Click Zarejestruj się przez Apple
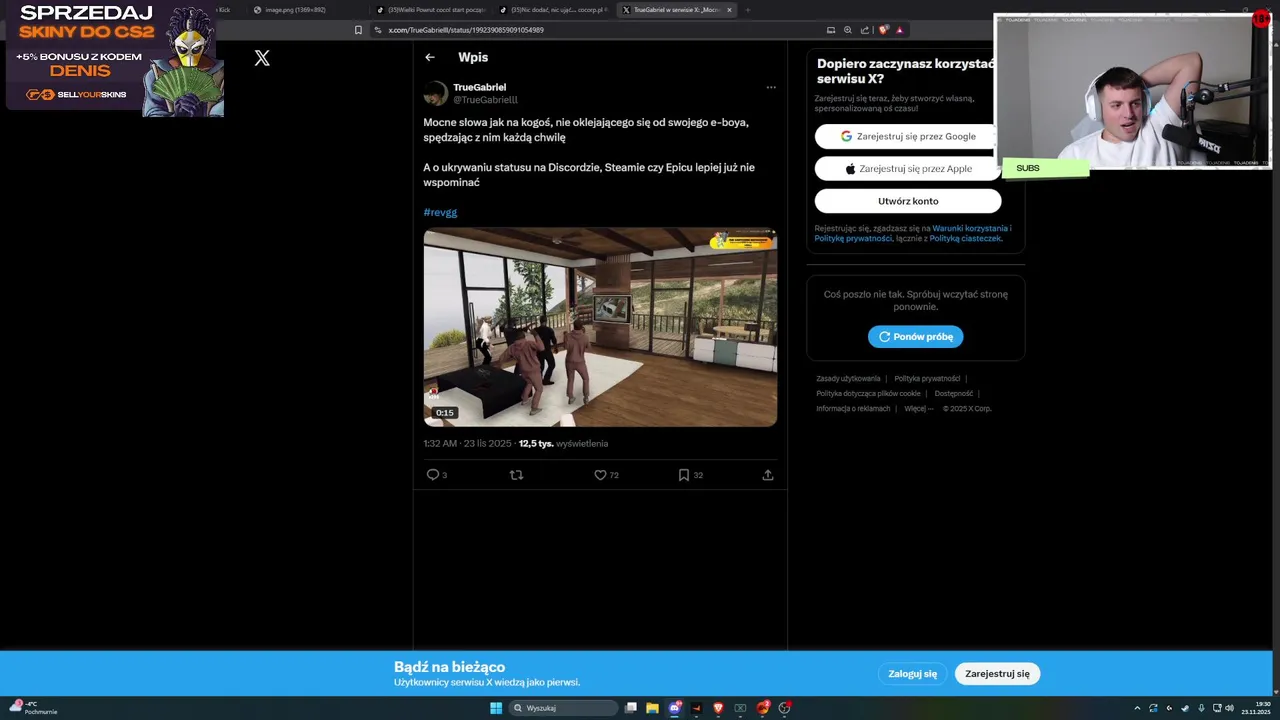This screenshot has height=720, width=1280. click(908, 169)
